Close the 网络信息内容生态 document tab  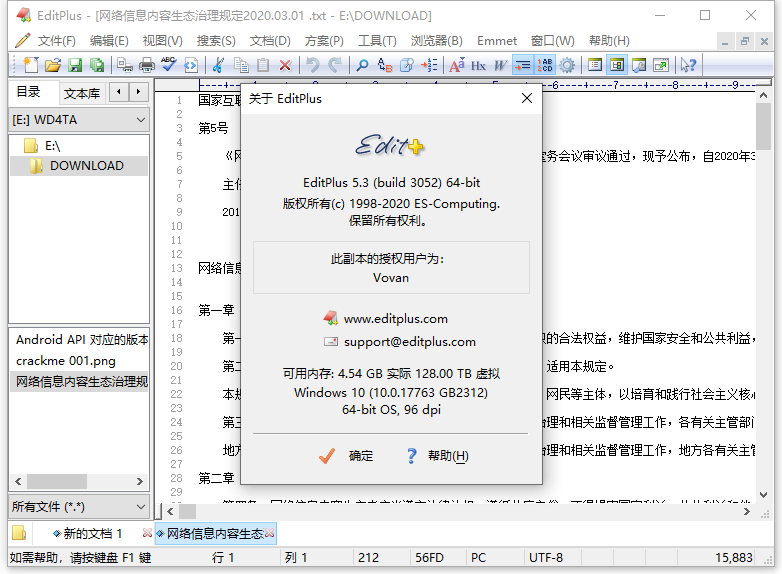269,533
